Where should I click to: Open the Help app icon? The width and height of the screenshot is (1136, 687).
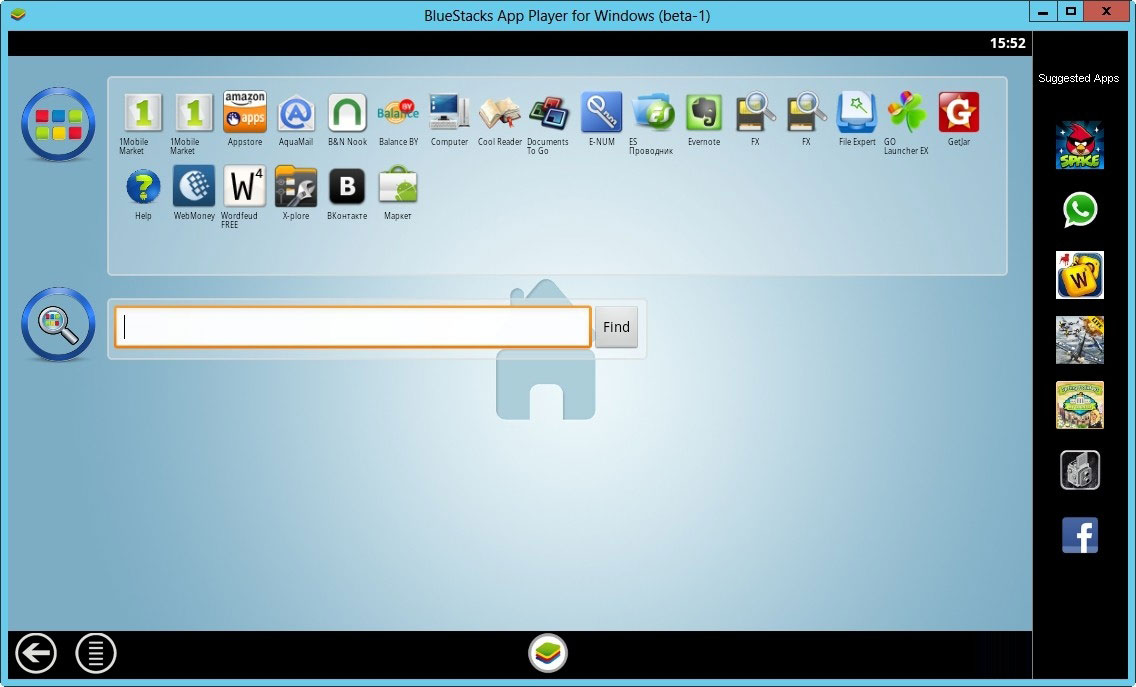click(x=143, y=187)
